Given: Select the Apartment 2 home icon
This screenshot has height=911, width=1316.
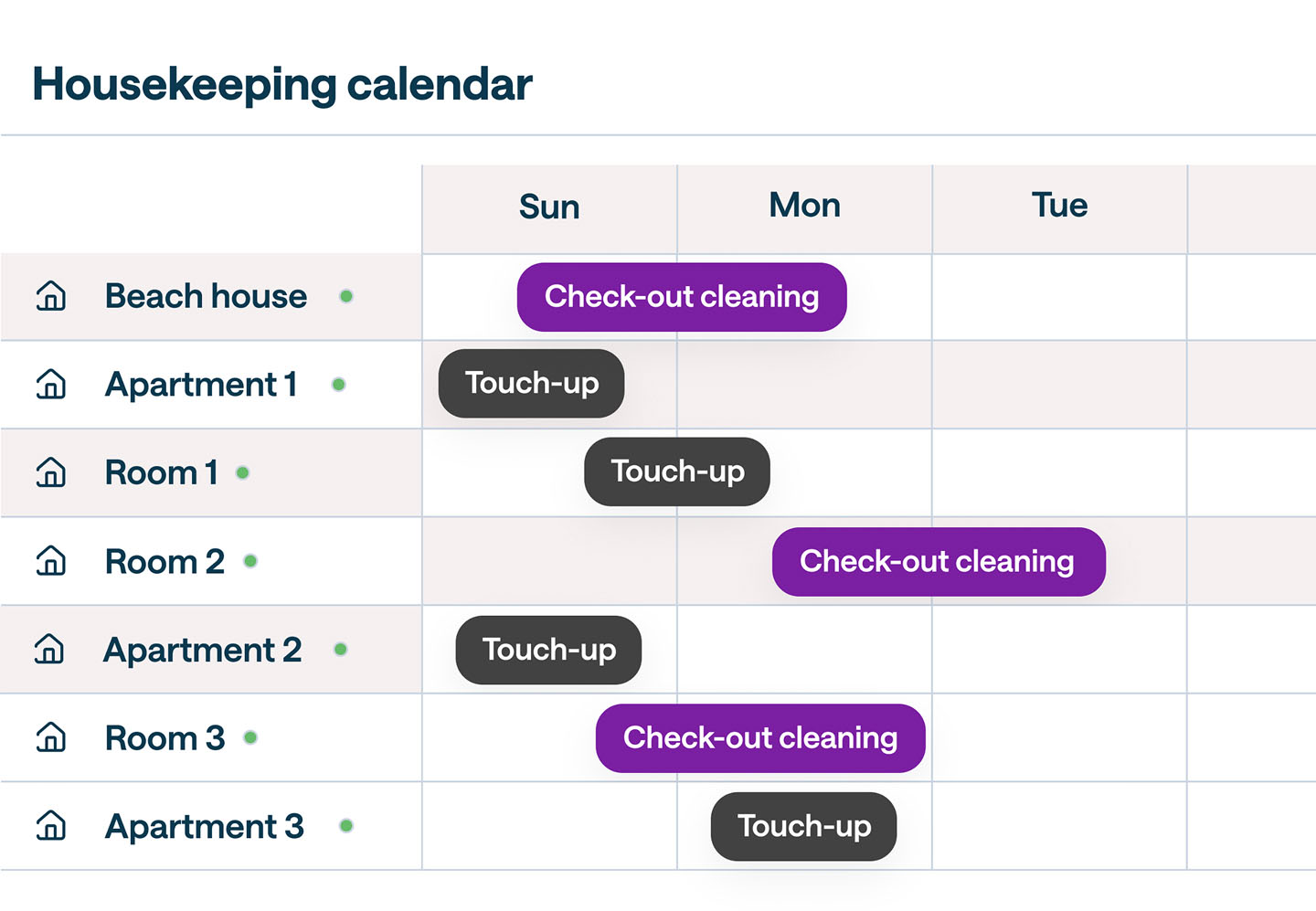Looking at the screenshot, I should [50, 650].
